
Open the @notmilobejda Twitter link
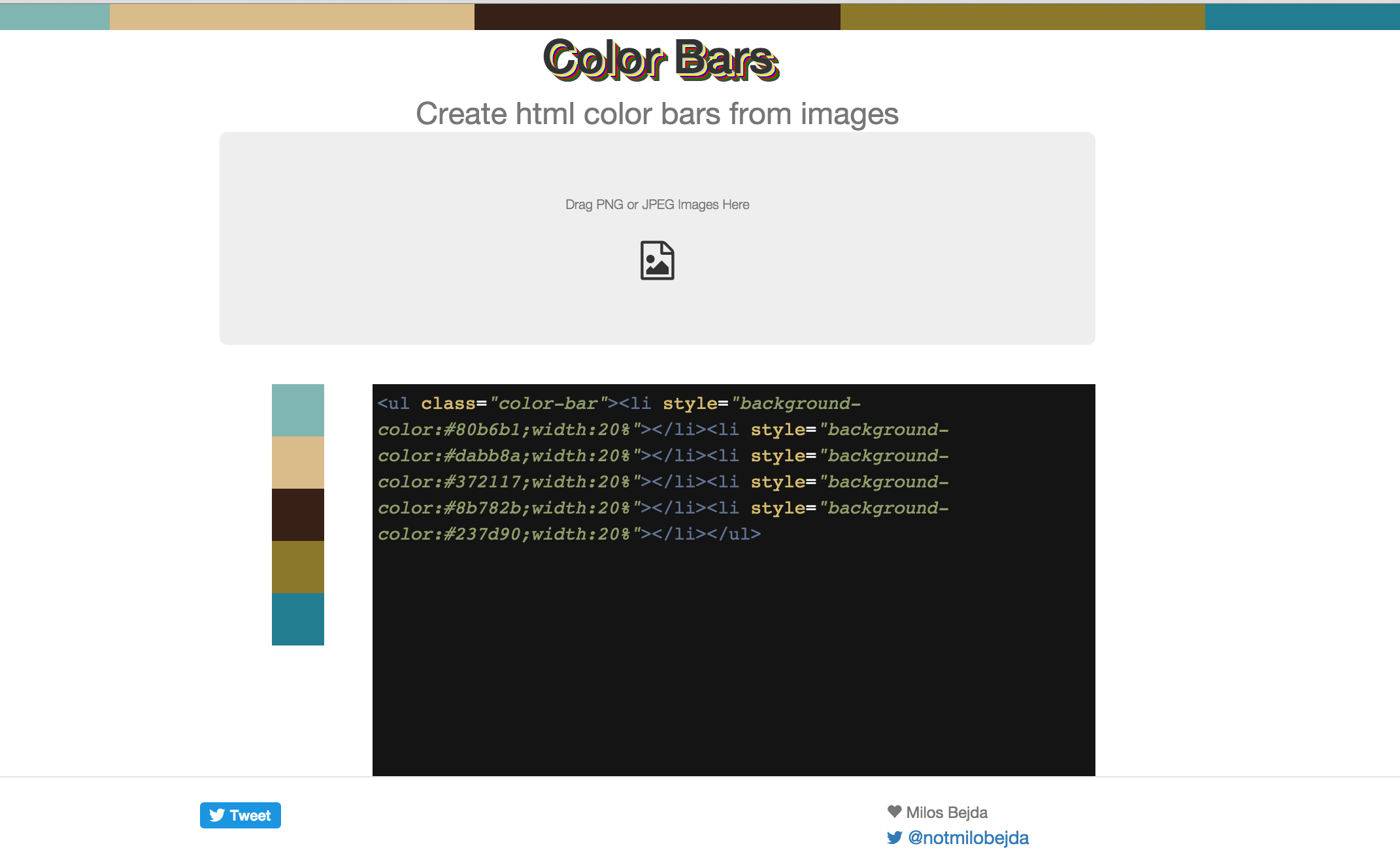click(x=968, y=838)
